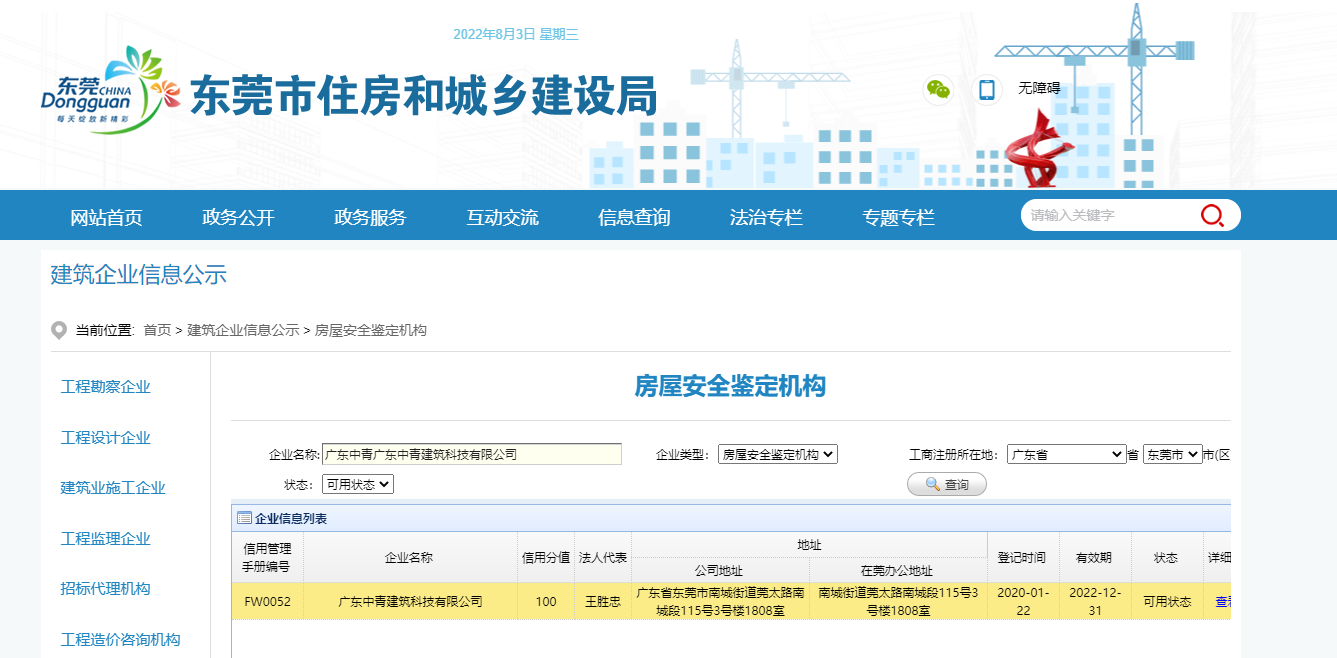This screenshot has height=658, width=1337.
Task: Focus the 企业名称 input field
Action: tap(471, 454)
